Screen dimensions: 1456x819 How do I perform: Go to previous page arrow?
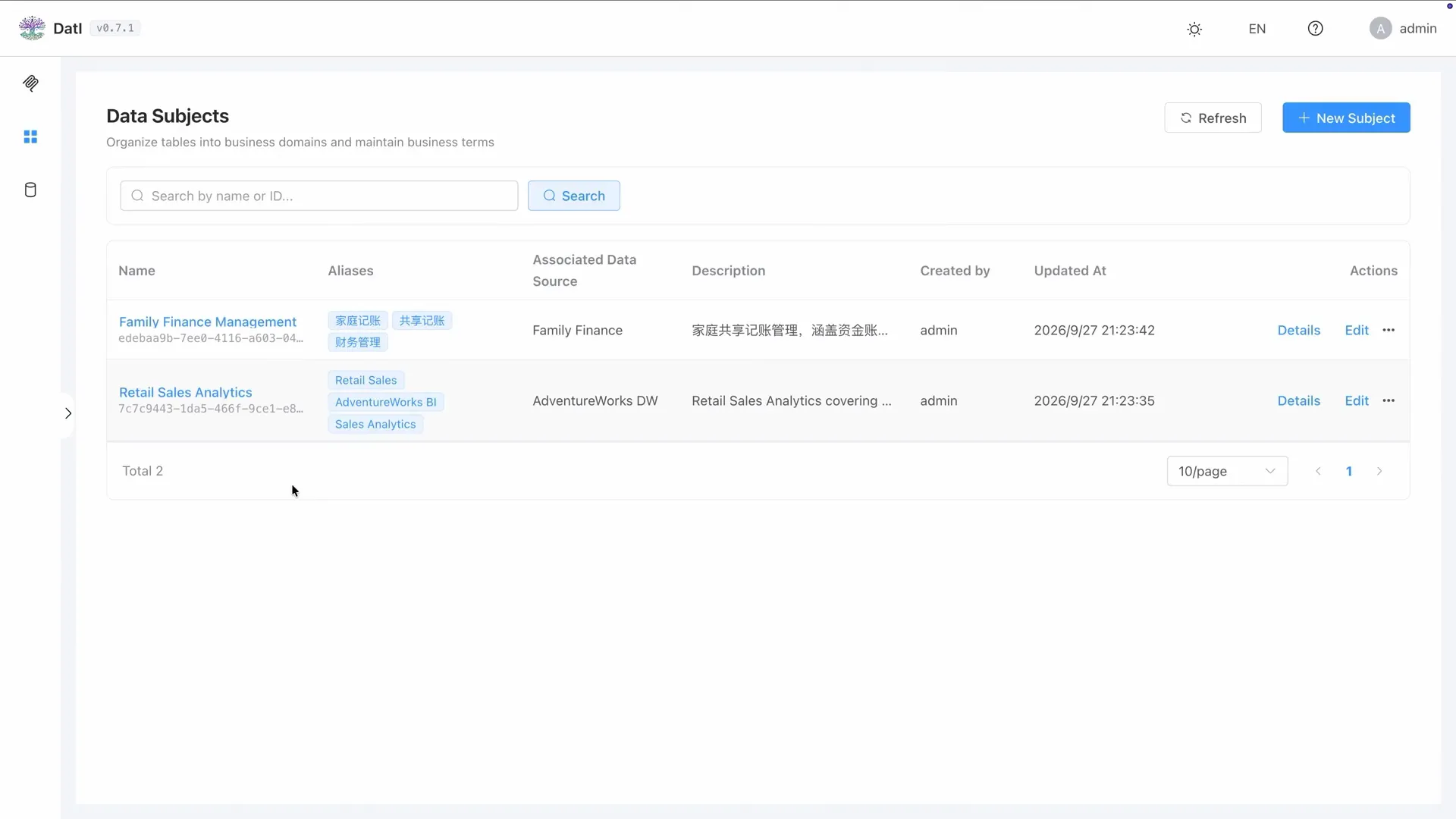(x=1318, y=471)
